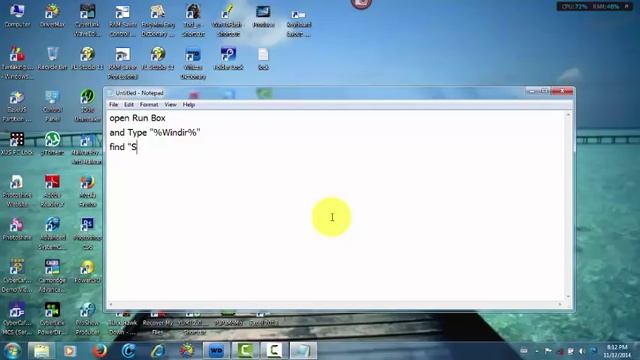Click the keyboard icon in the system tray

point(524,351)
